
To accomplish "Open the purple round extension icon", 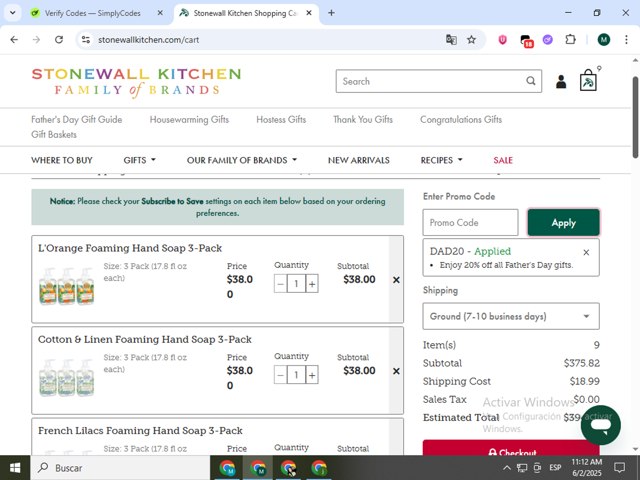I will tap(547, 40).
